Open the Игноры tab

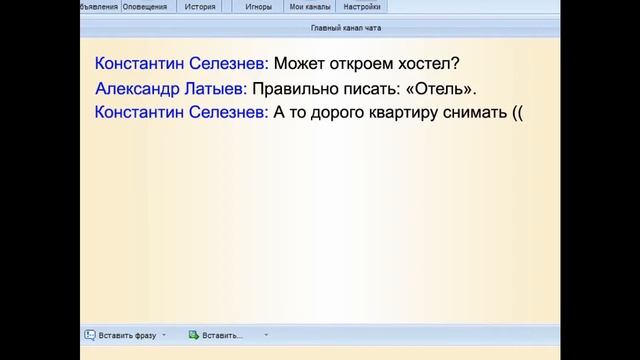pyautogui.click(x=258, y=7)
